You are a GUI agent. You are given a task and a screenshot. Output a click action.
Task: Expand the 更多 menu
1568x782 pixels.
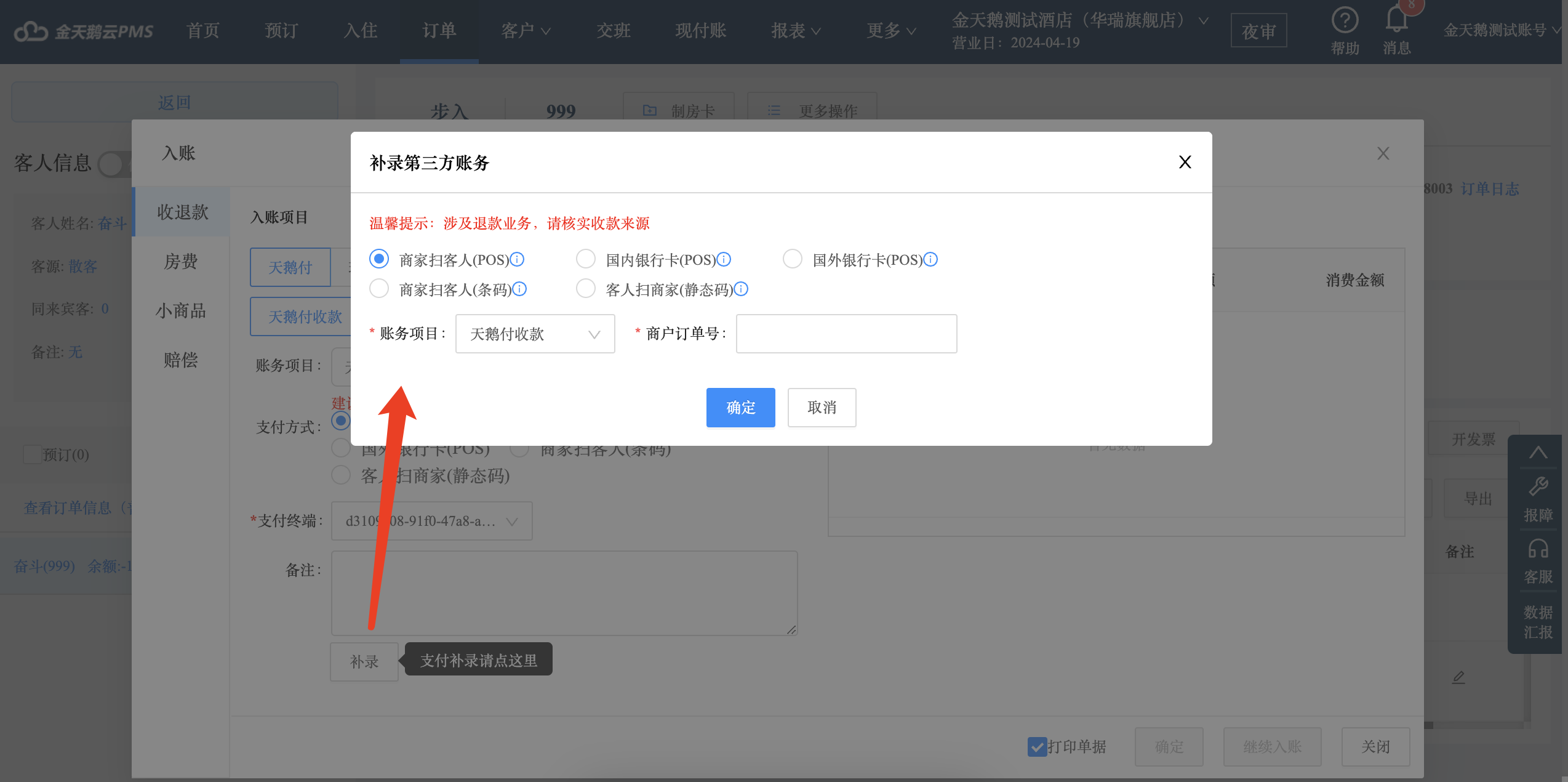(x=890, y=31)
